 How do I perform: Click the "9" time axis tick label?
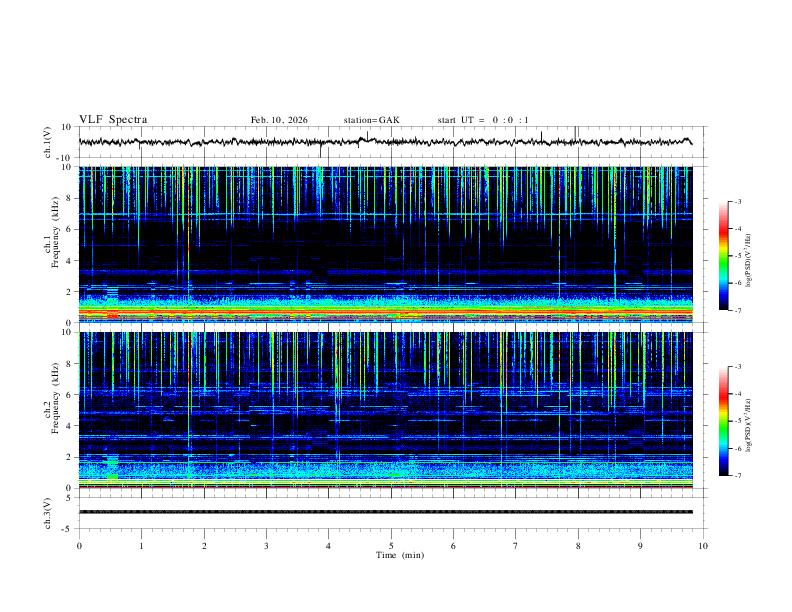point(640,546)
